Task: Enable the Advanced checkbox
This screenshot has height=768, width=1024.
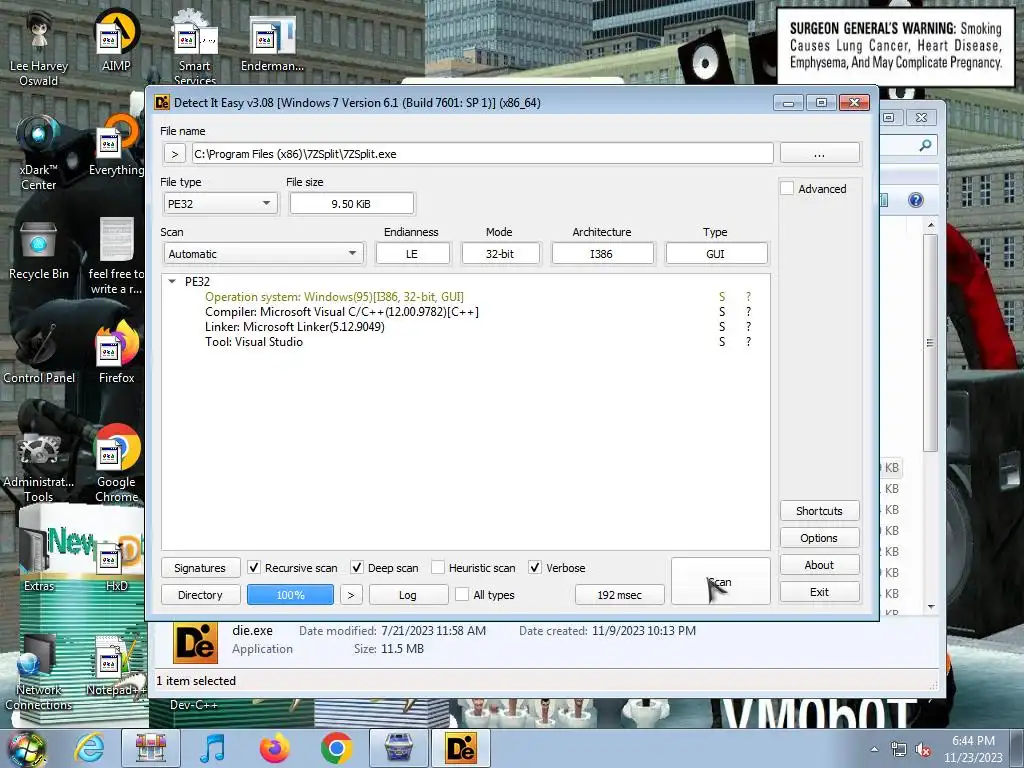Action: click(x=787, y=188)
